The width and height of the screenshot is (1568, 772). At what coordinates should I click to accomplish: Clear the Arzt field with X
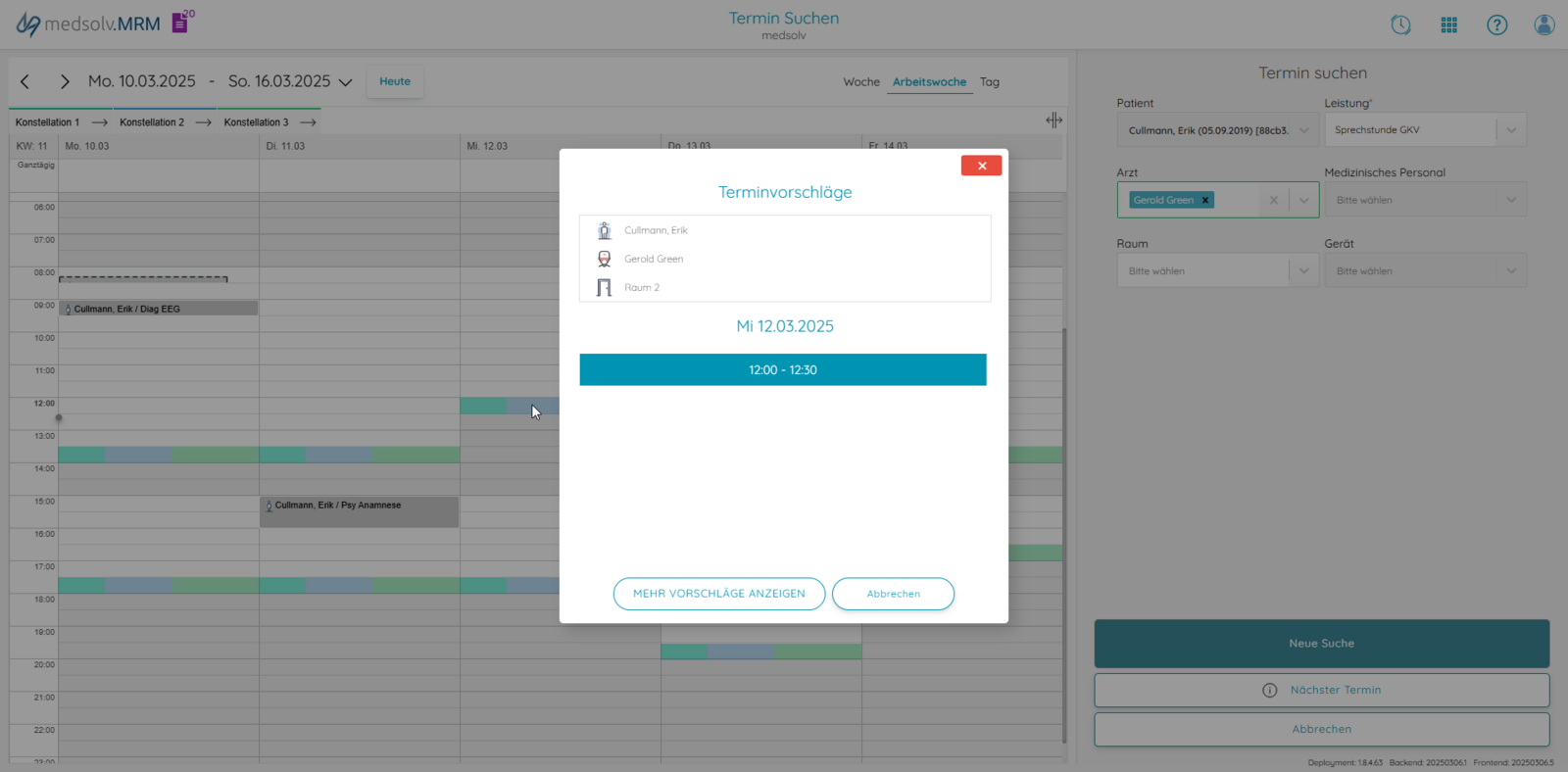coord(1273,200)
